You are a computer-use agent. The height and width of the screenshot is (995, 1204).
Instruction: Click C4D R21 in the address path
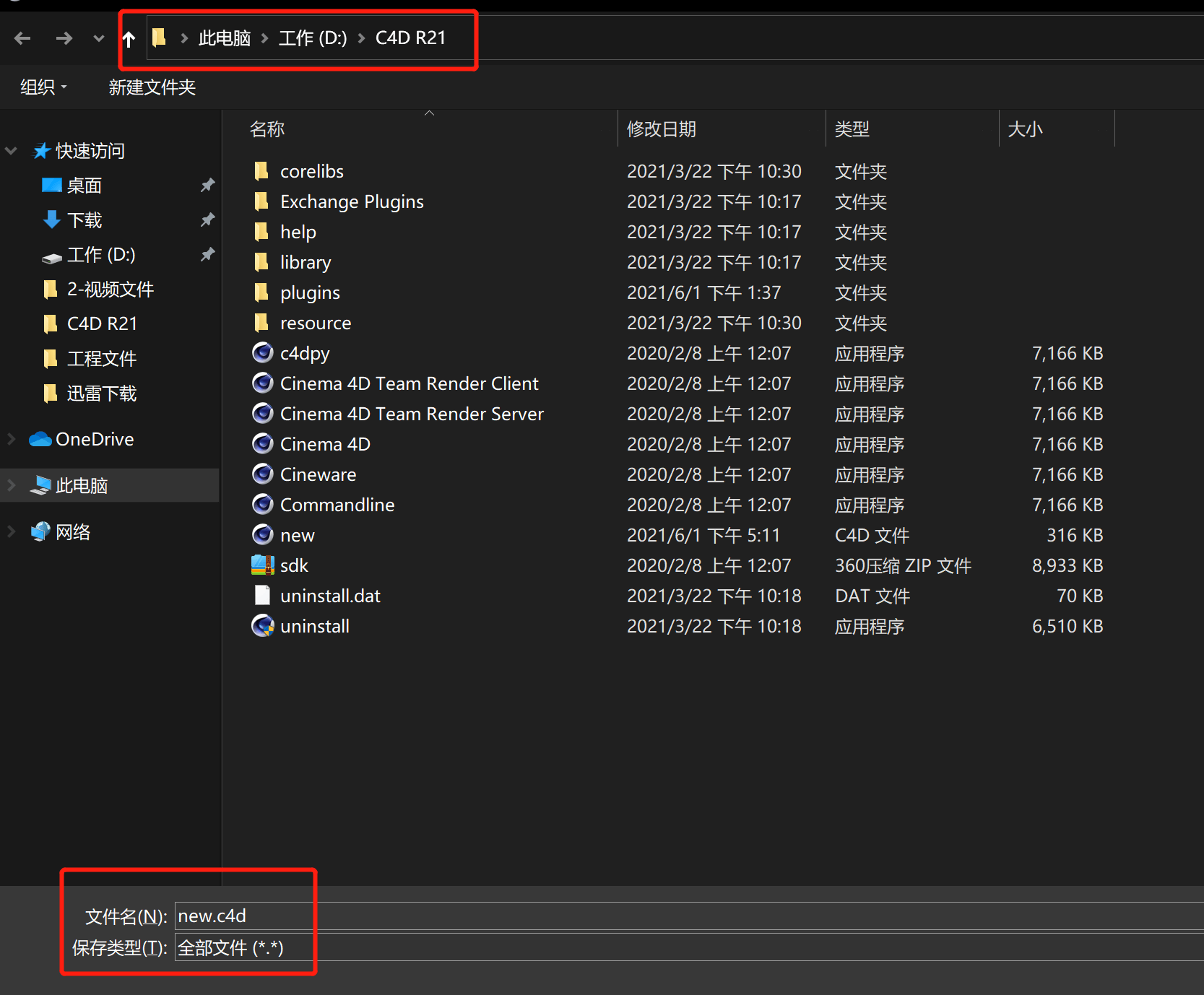coord(411,38)
